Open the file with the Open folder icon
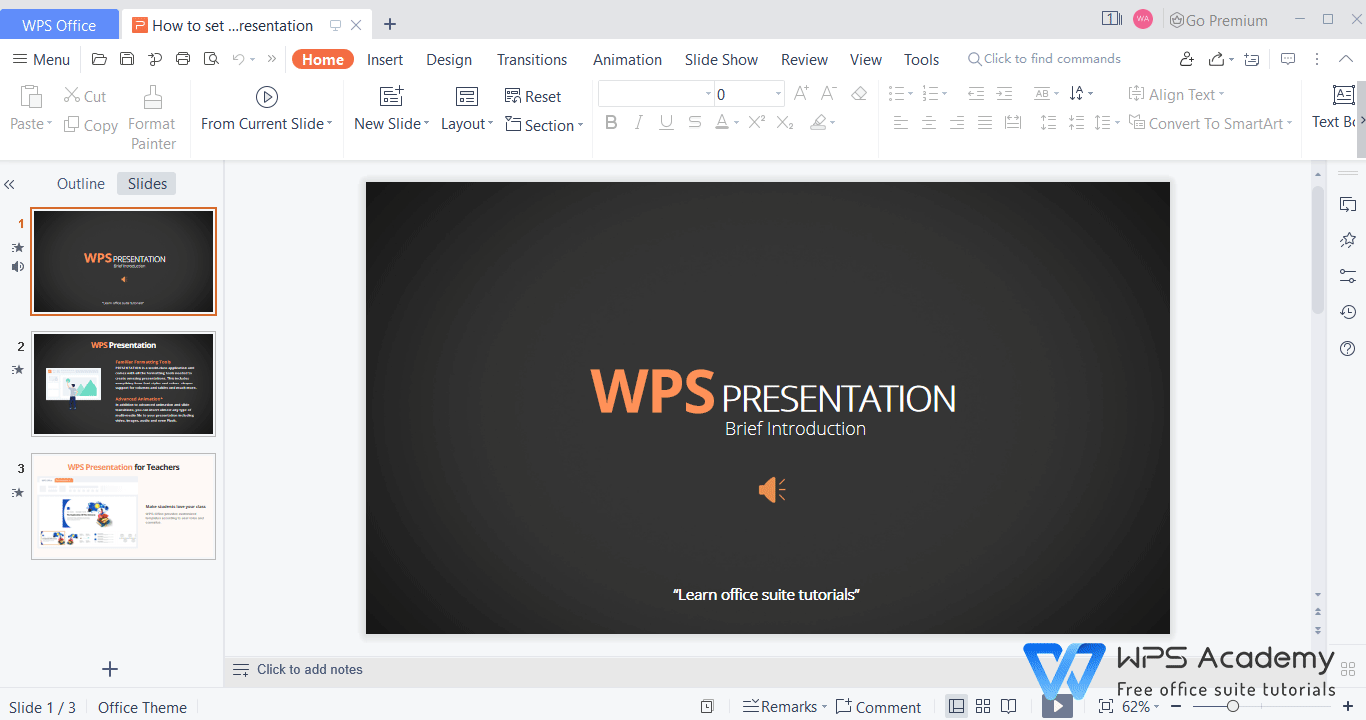The image size is (1366, 720). tap(99, 59)
